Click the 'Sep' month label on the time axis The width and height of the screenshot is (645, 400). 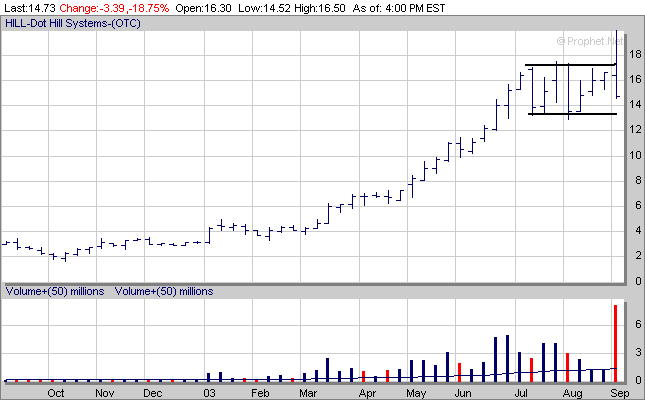[x=619, y=393]
